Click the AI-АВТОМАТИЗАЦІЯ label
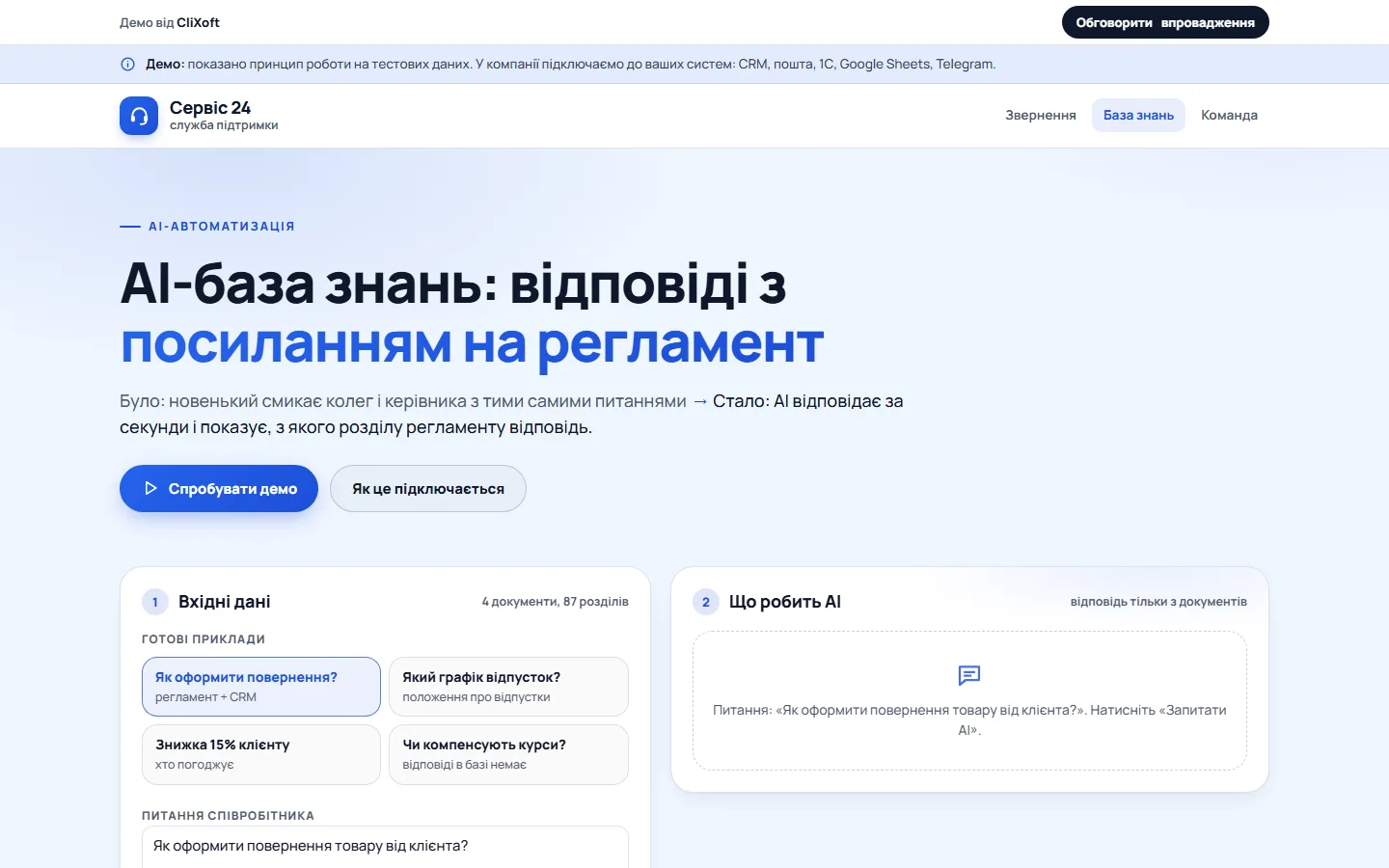The height and width of the screenshot is (868, 1389). point(222,227)
